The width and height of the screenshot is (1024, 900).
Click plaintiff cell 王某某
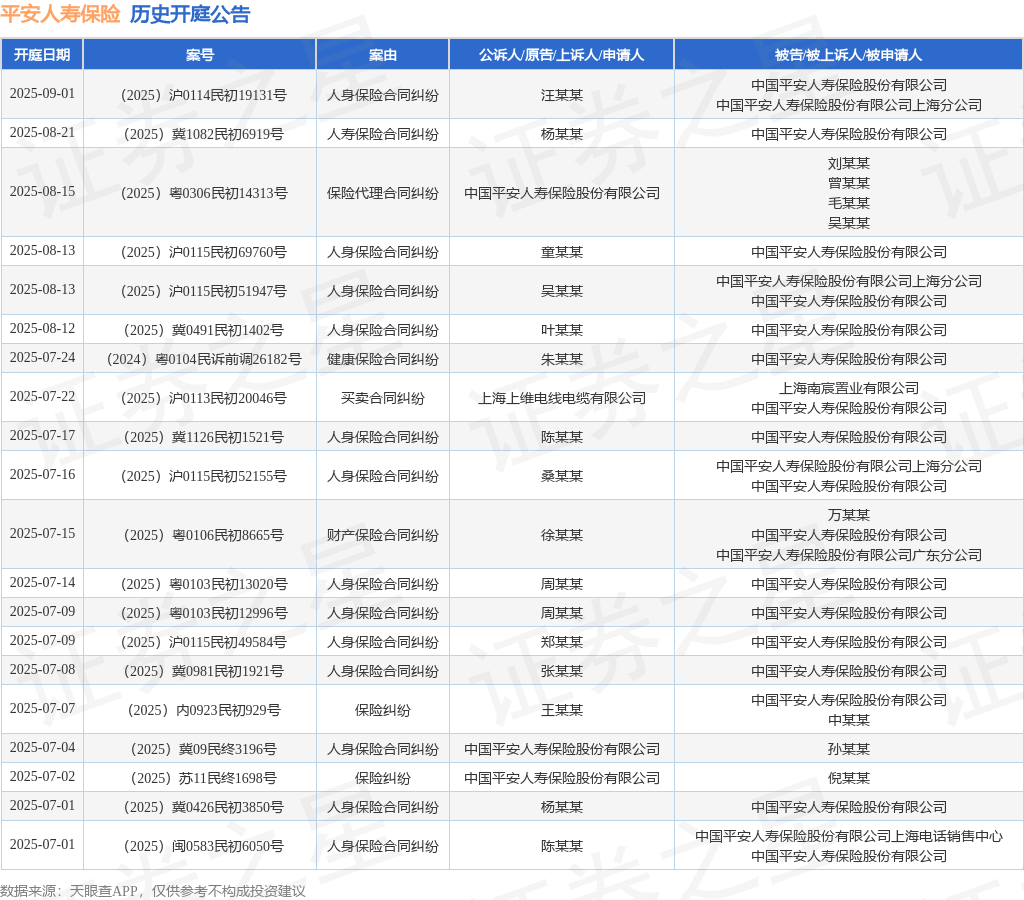coord(562,711)
